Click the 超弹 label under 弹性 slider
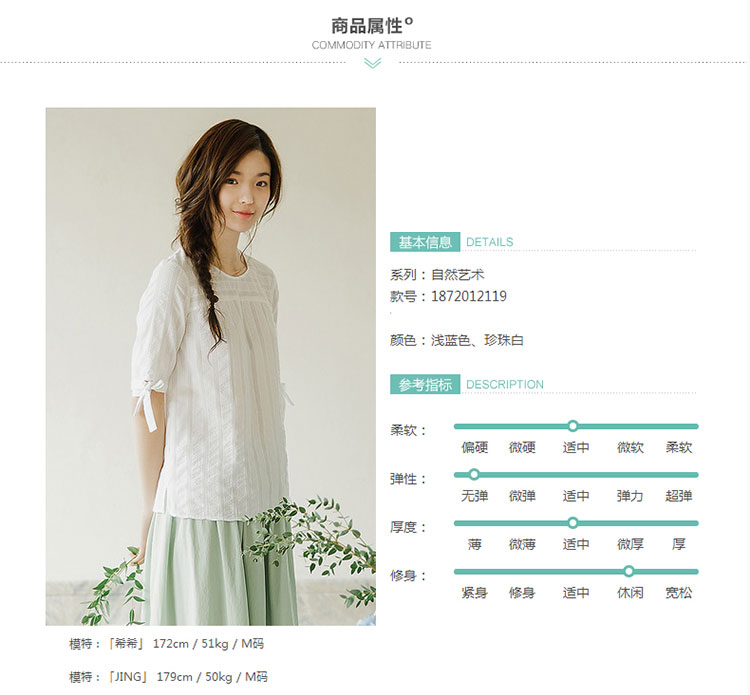The width and height of the screenshot is (750, 695). [x=678, y=496]
